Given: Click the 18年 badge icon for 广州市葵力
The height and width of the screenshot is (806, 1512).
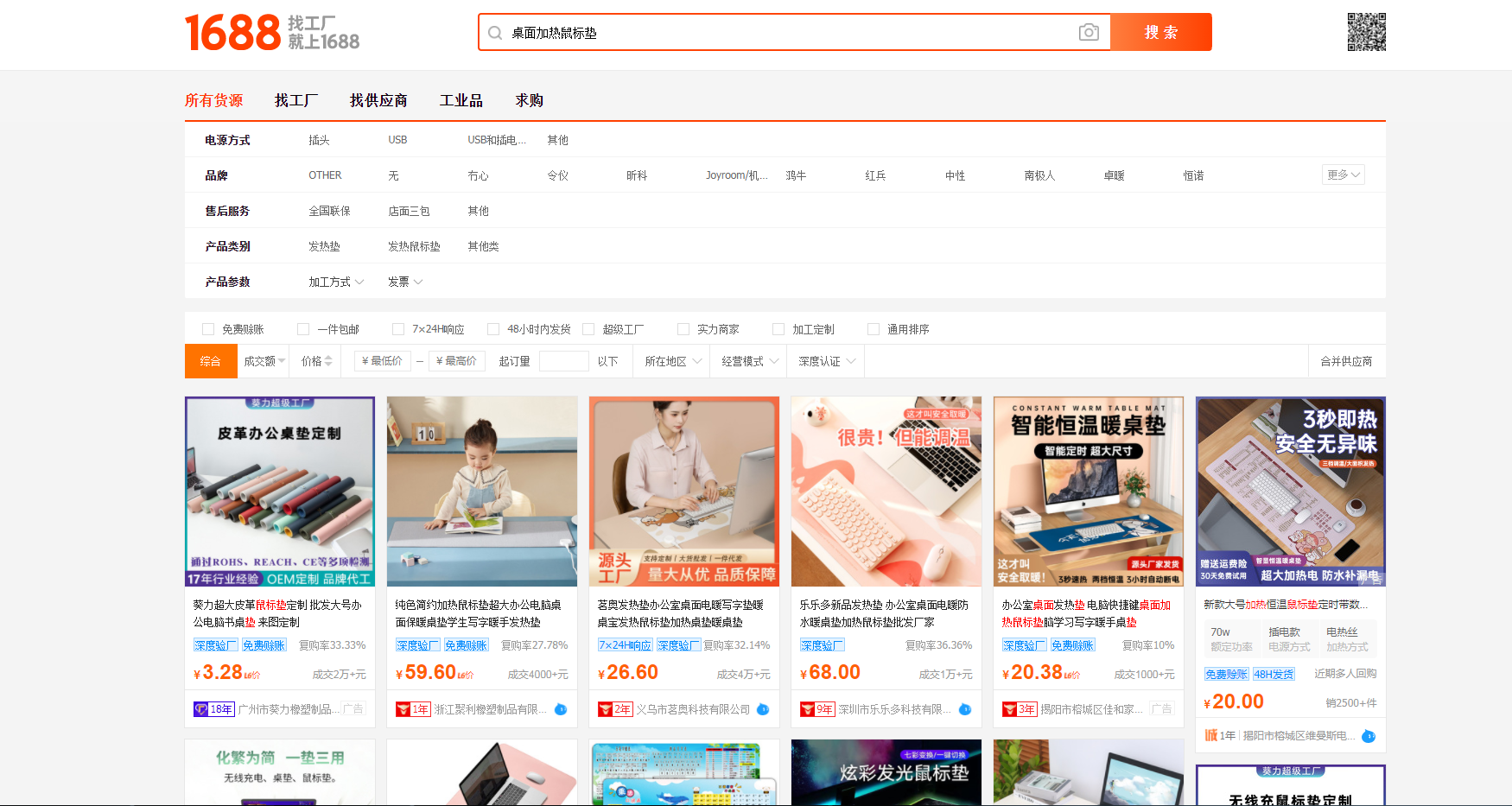Looking at the screenshot, I should (213, 709).
